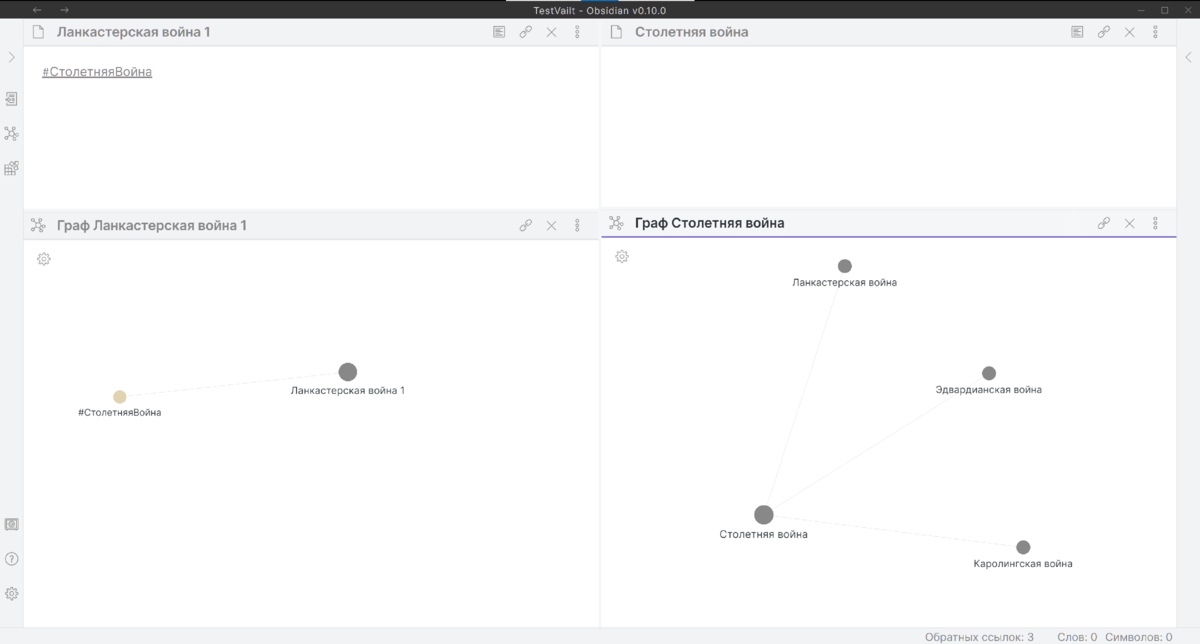This screenshot has width=1200, height=644.
Task: Click 'Символов: 0' in status bar
Action: click(x=1139, y=636)
